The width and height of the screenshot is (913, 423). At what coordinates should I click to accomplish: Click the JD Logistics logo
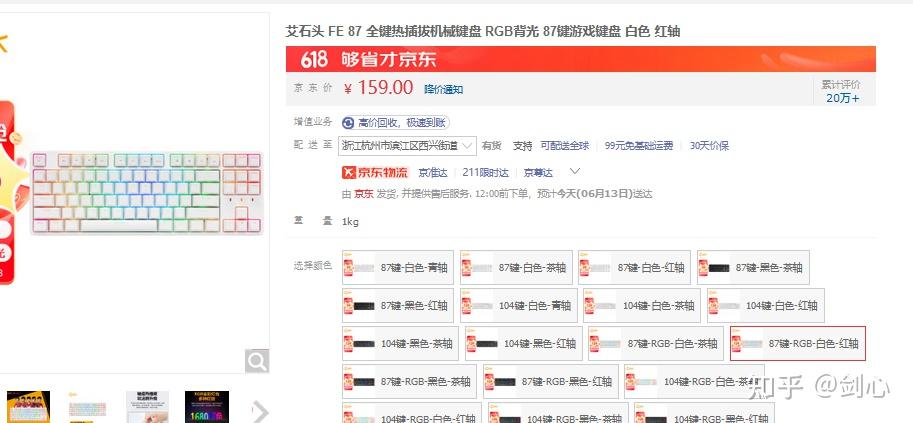376,172
